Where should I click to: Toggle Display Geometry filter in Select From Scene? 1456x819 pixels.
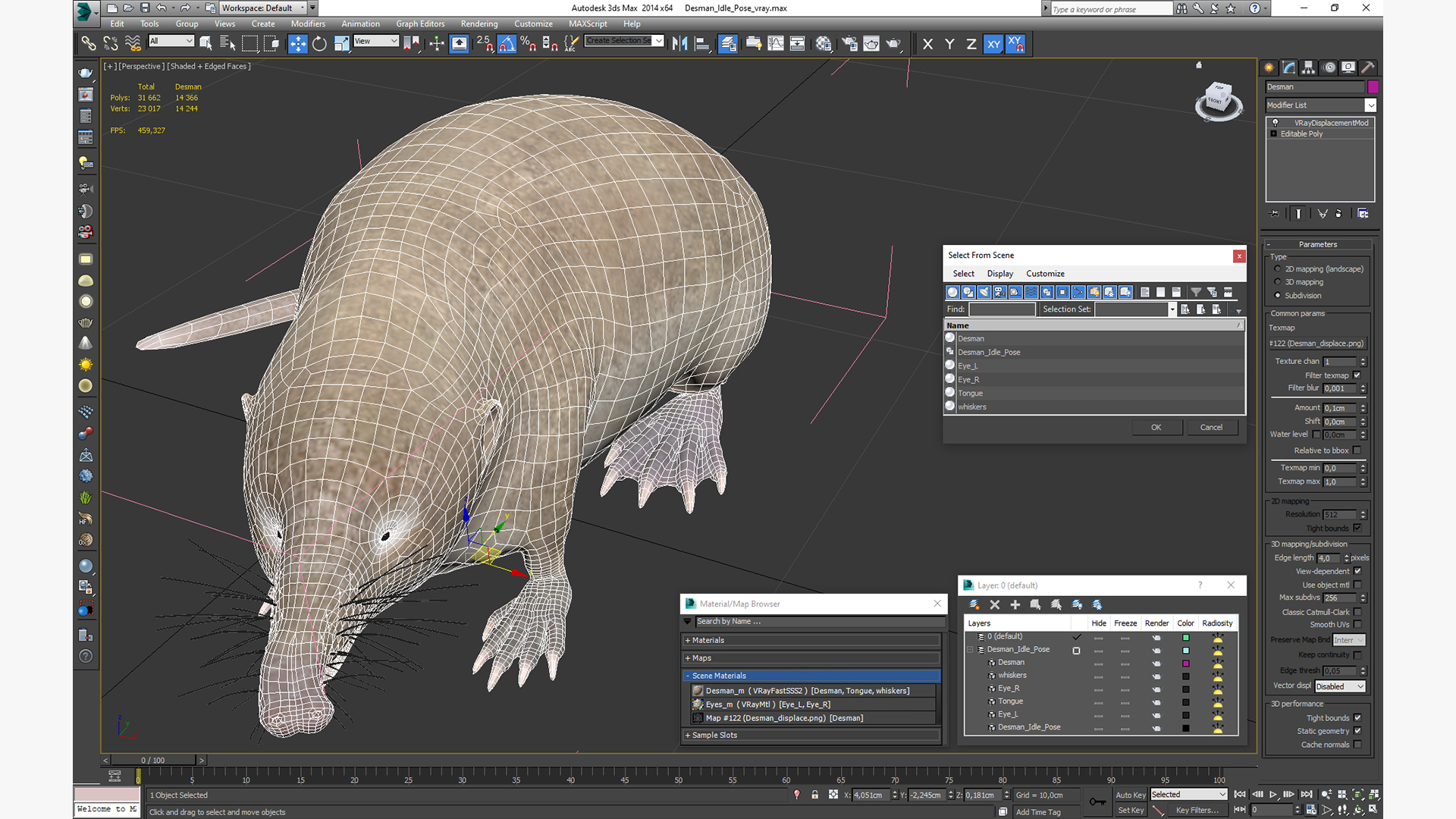point(952,292)
